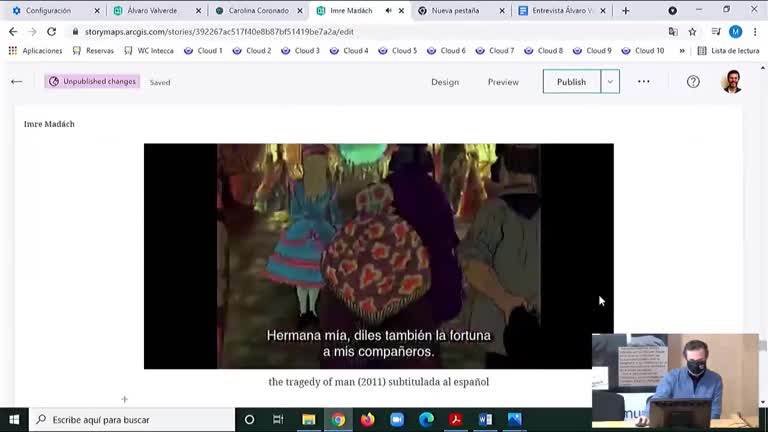Open Zoom from the taskbar
Image resolution: width=768 pixels, height=432 pixels.
coord(397,420)
